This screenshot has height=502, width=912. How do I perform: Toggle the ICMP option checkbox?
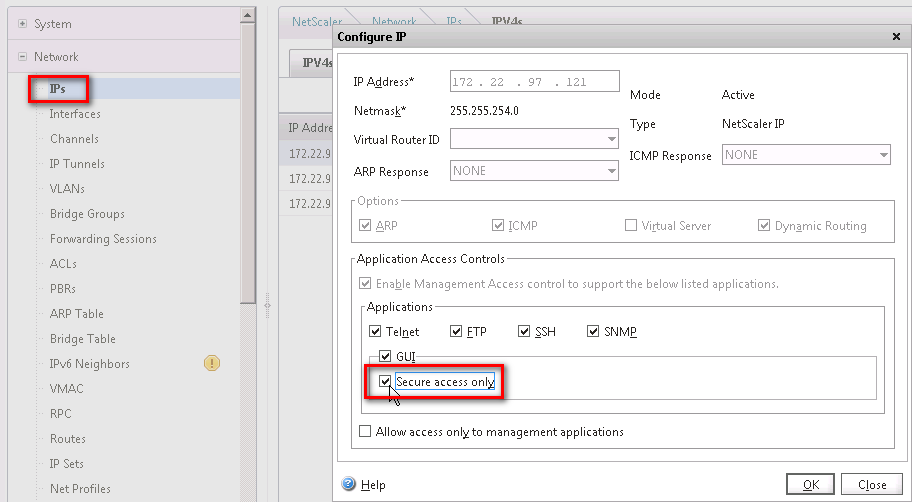coord(498,225)
